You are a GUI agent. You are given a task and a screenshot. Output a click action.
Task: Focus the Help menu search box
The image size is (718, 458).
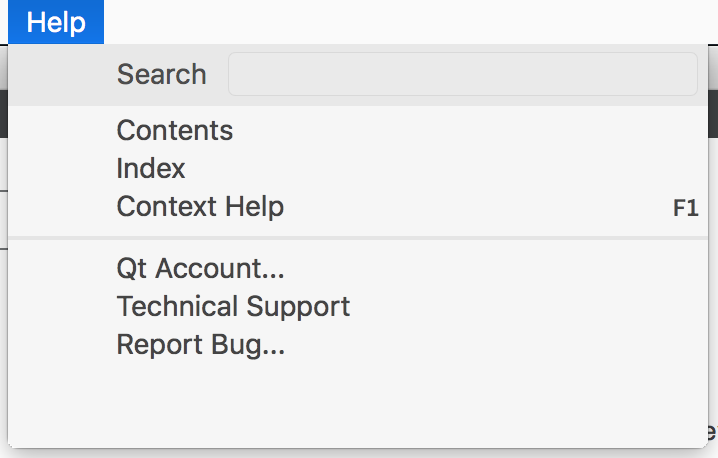click(x=462, y=74)
